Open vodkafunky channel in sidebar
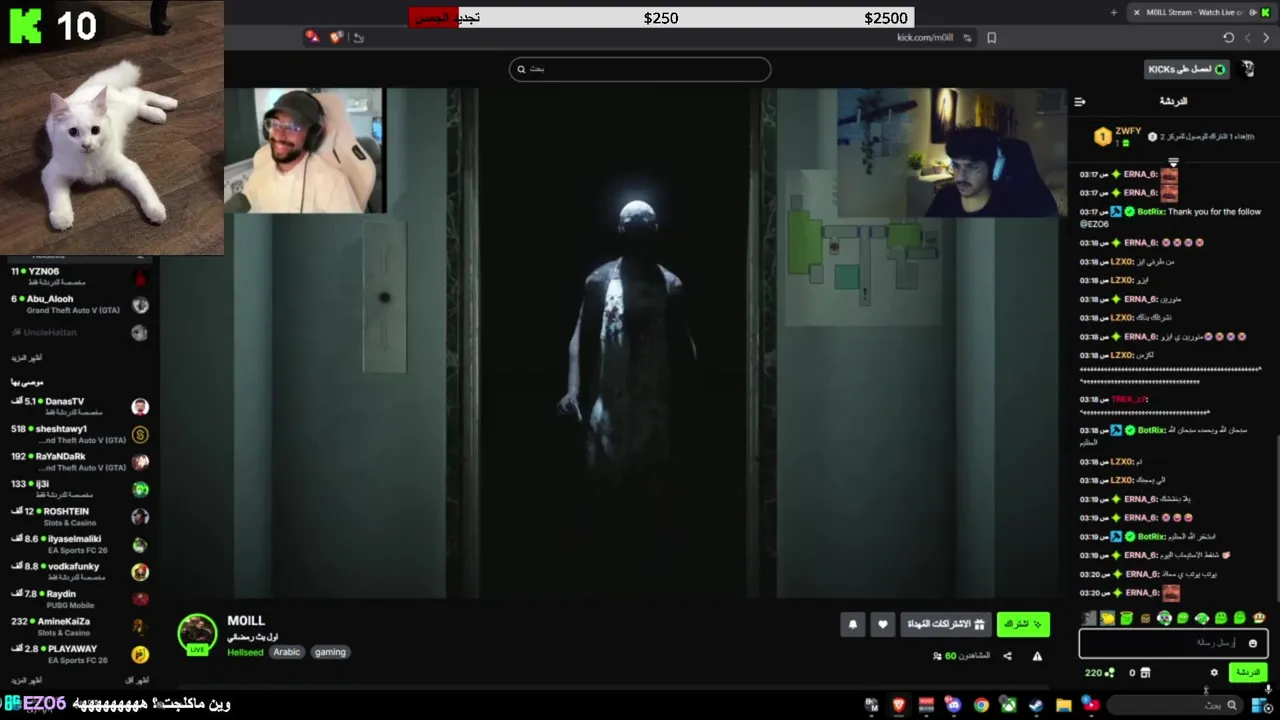1280x720 pixels. click(80, 571)
